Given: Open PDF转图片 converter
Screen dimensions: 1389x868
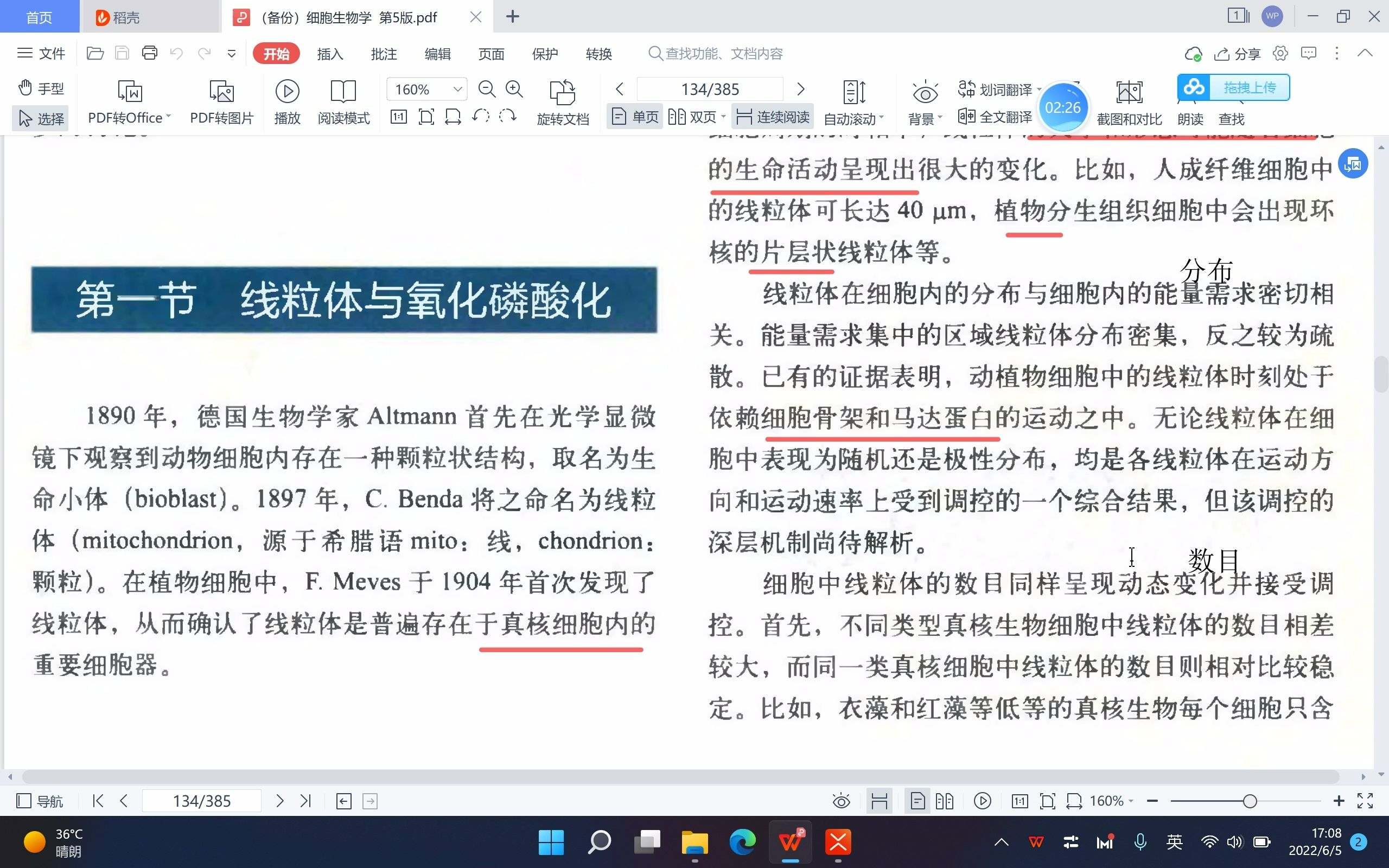Looking at the screenshot, I should tap(221, 101).
